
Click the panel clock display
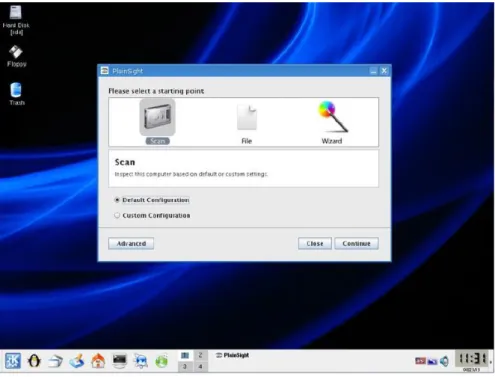click(x=472, y=359)
